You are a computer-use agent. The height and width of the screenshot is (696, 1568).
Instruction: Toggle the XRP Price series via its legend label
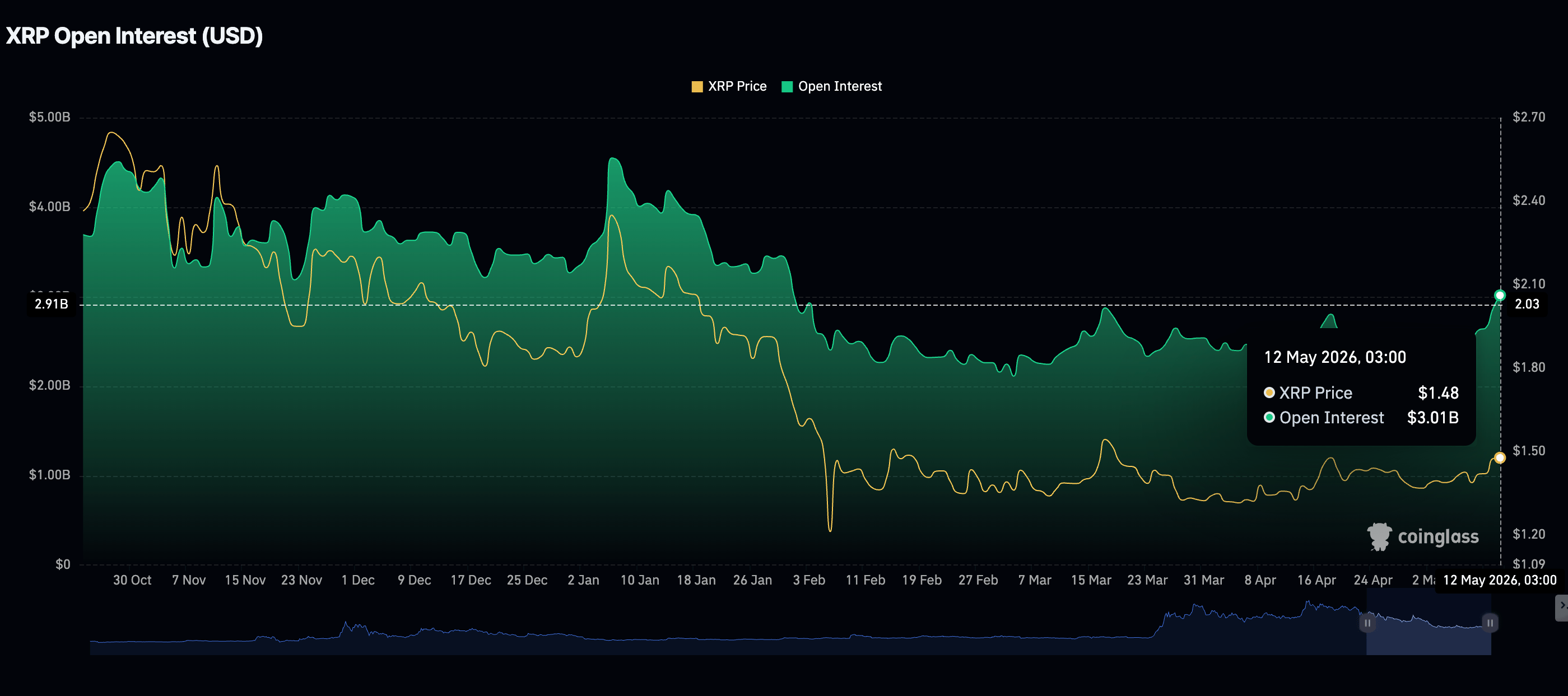(x=737, y=86)
